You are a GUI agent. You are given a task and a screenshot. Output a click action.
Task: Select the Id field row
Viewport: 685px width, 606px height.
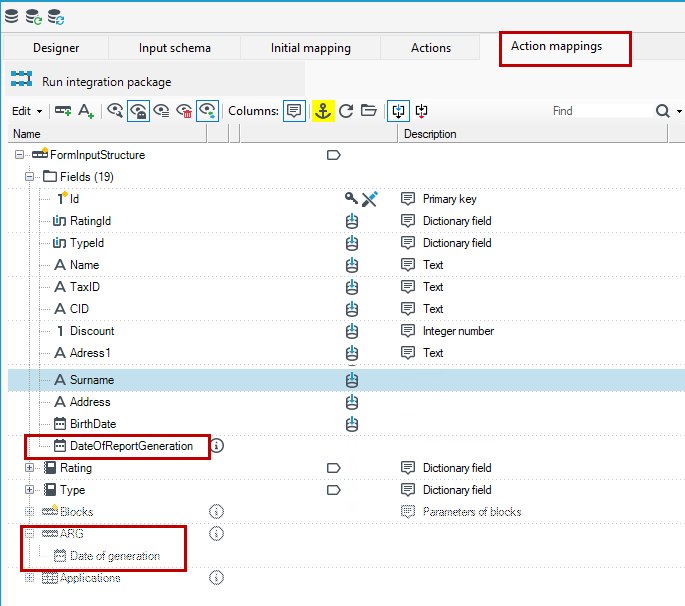(74, 199)
